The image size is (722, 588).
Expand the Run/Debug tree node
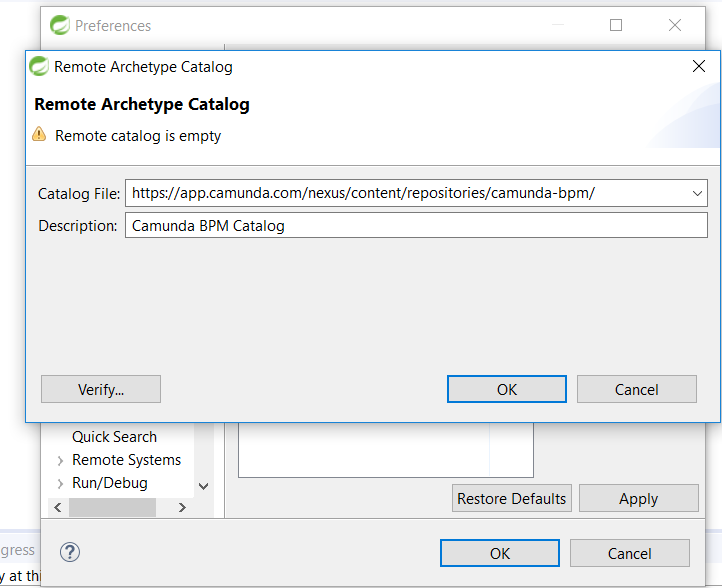(x=61, y=483)
